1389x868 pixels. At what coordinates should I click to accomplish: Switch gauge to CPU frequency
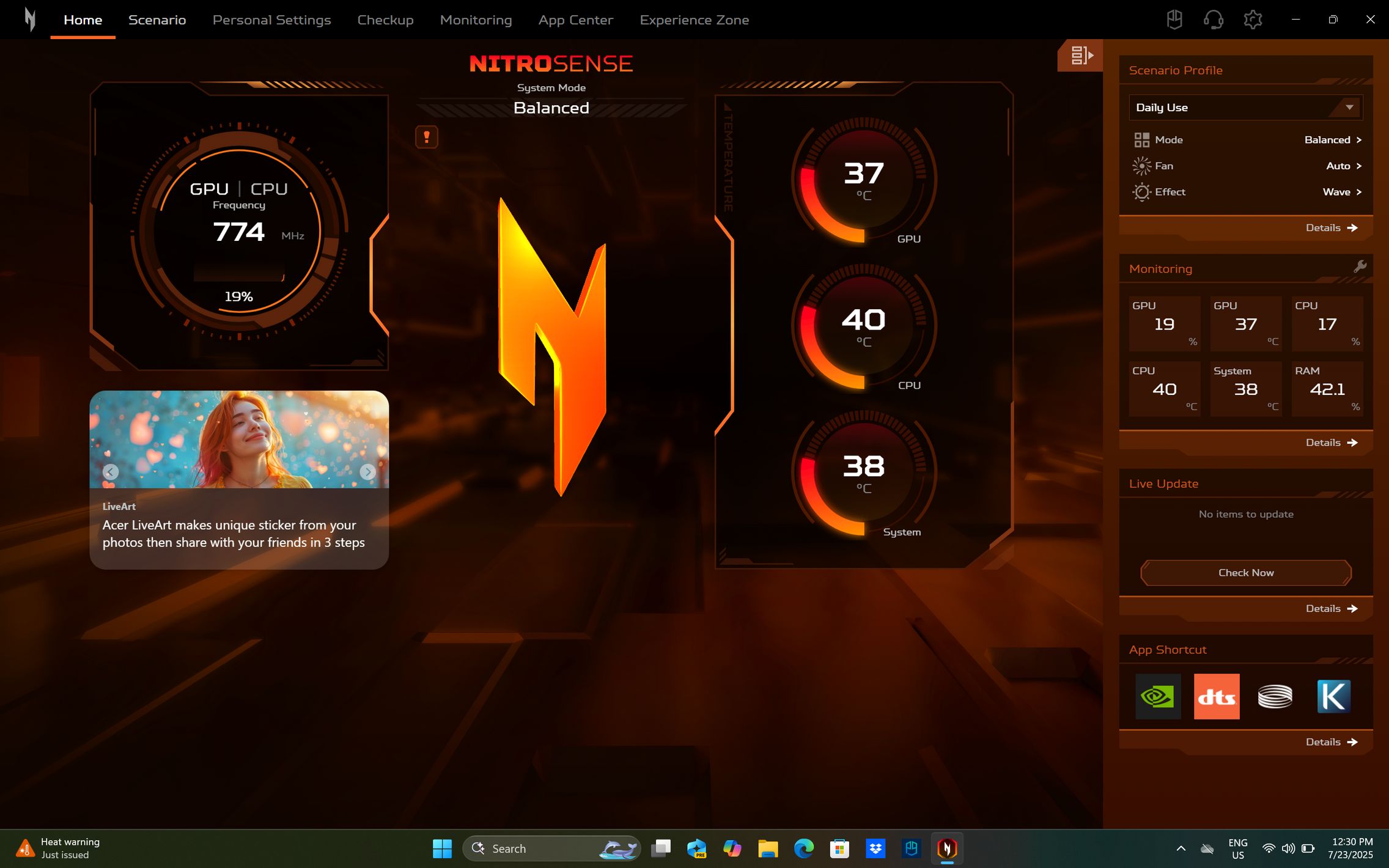point(269,189)
